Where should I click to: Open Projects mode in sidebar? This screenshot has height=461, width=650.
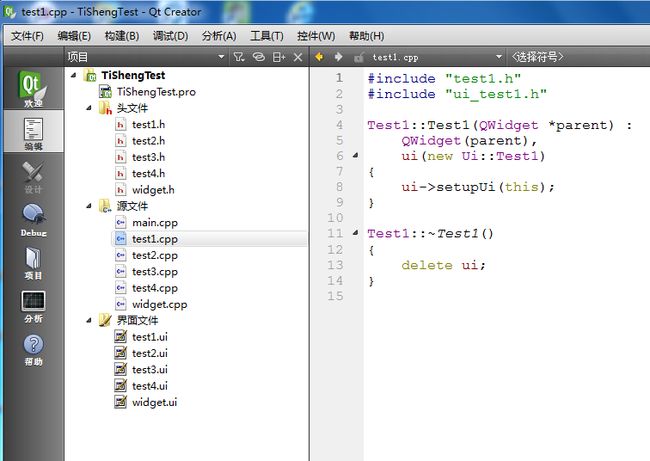coord(33,263)
